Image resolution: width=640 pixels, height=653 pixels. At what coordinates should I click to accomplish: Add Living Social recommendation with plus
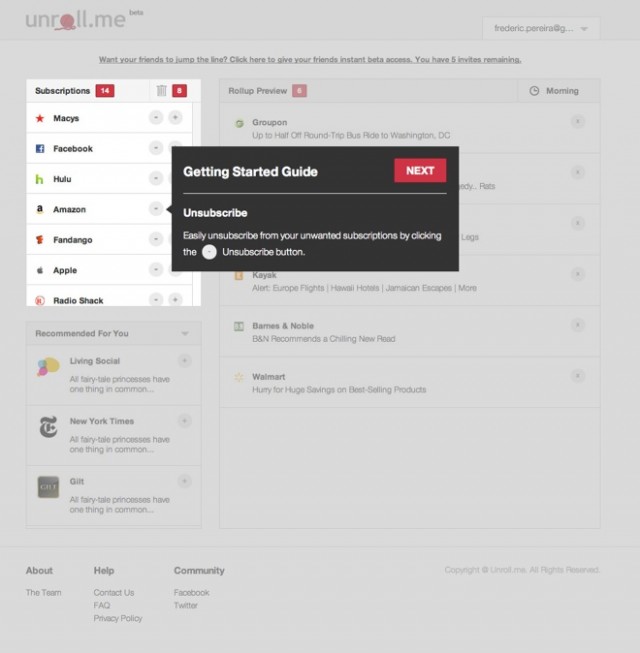click(x=184, y=360)
